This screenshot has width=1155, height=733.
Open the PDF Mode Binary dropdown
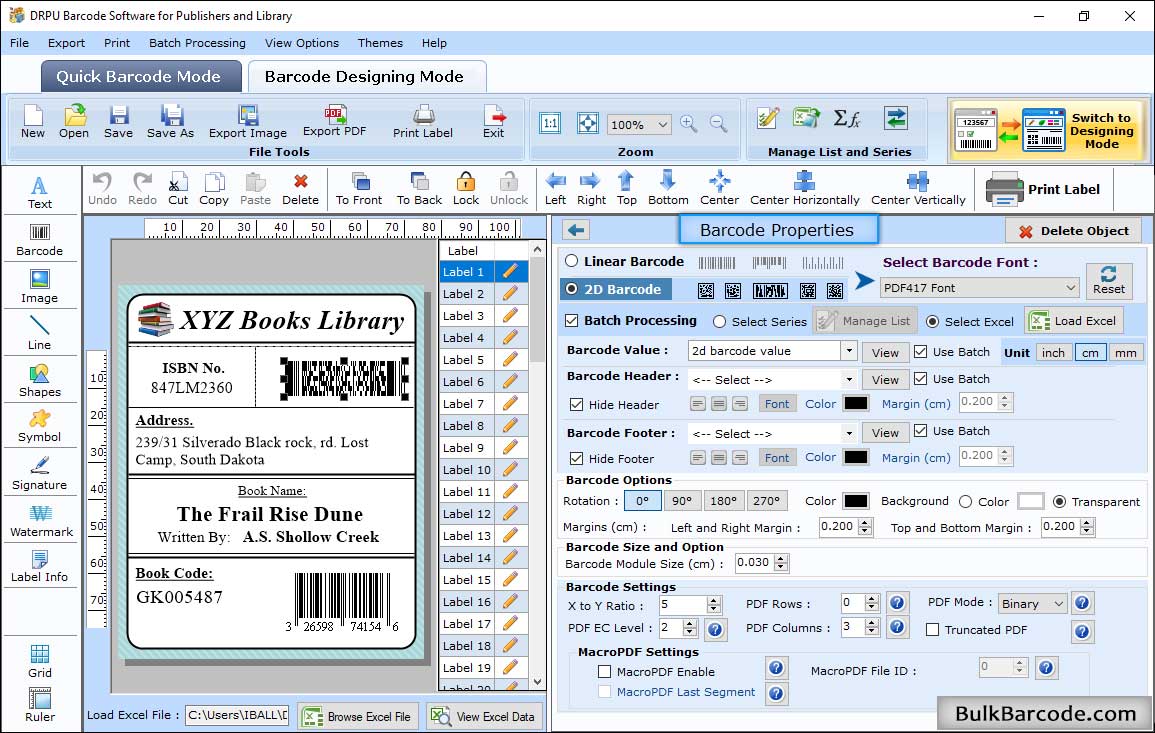[x=1032, y=603]
